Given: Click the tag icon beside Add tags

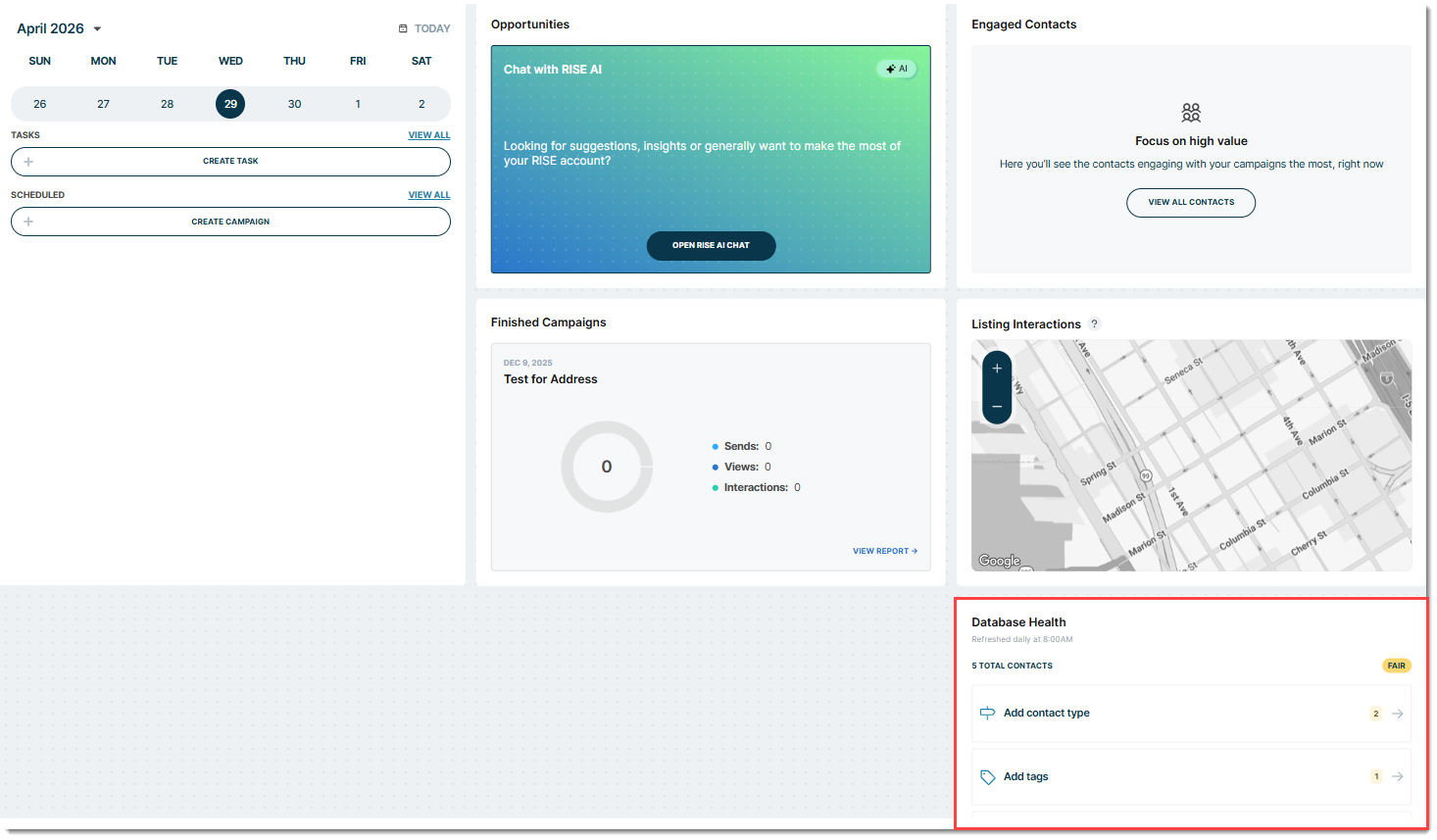Looking at the screenshot, I should pyautogui.click(x=988, y=777).
